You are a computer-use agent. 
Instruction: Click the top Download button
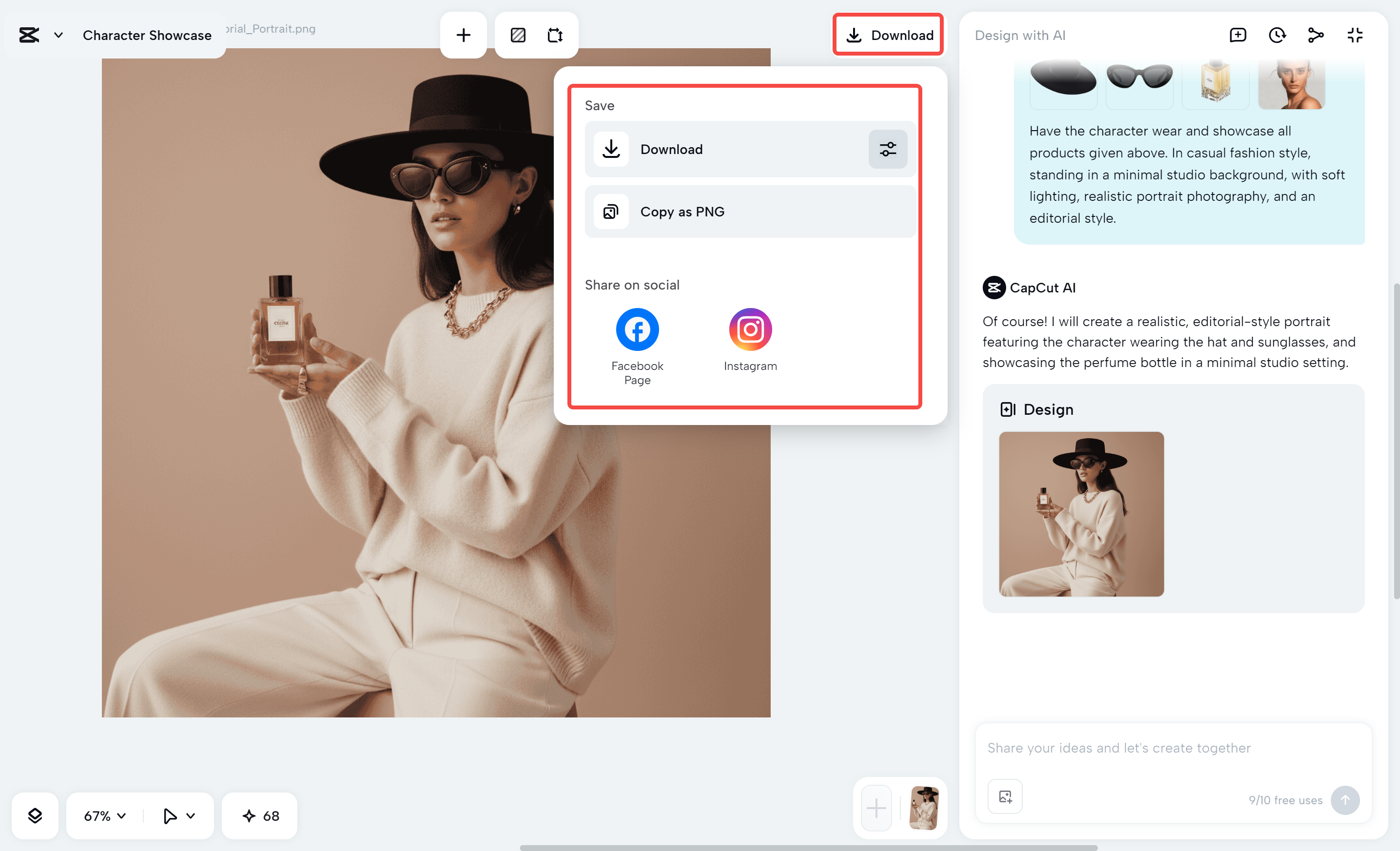889,35
